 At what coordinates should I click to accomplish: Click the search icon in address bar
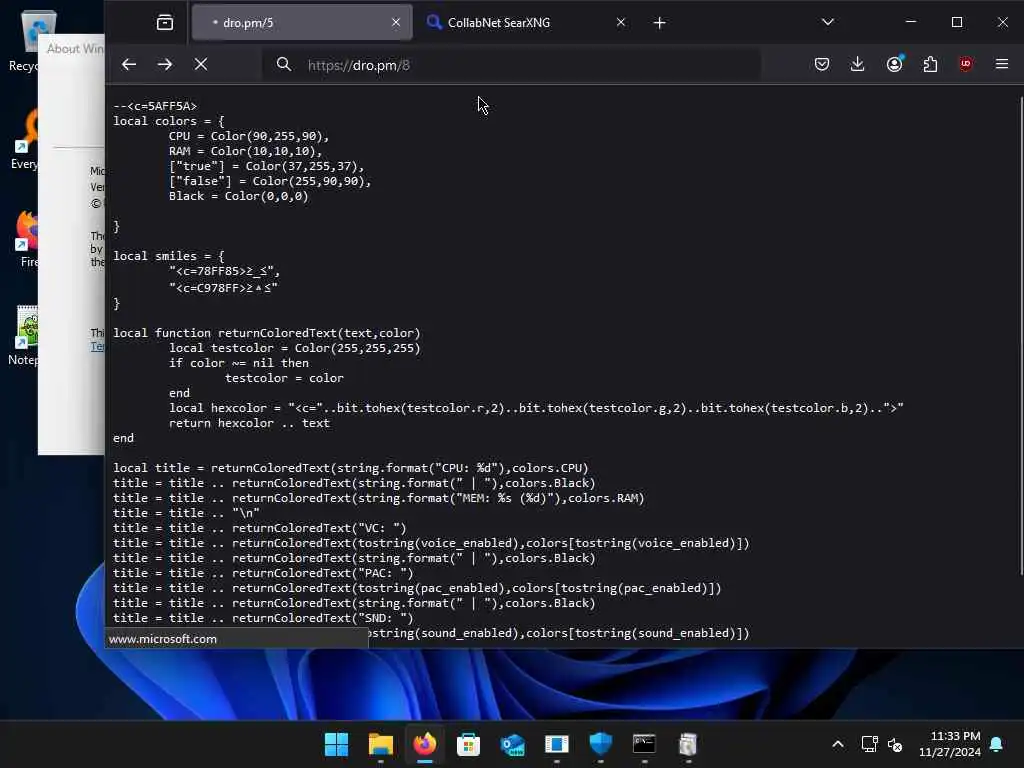[x=283, y=65]
